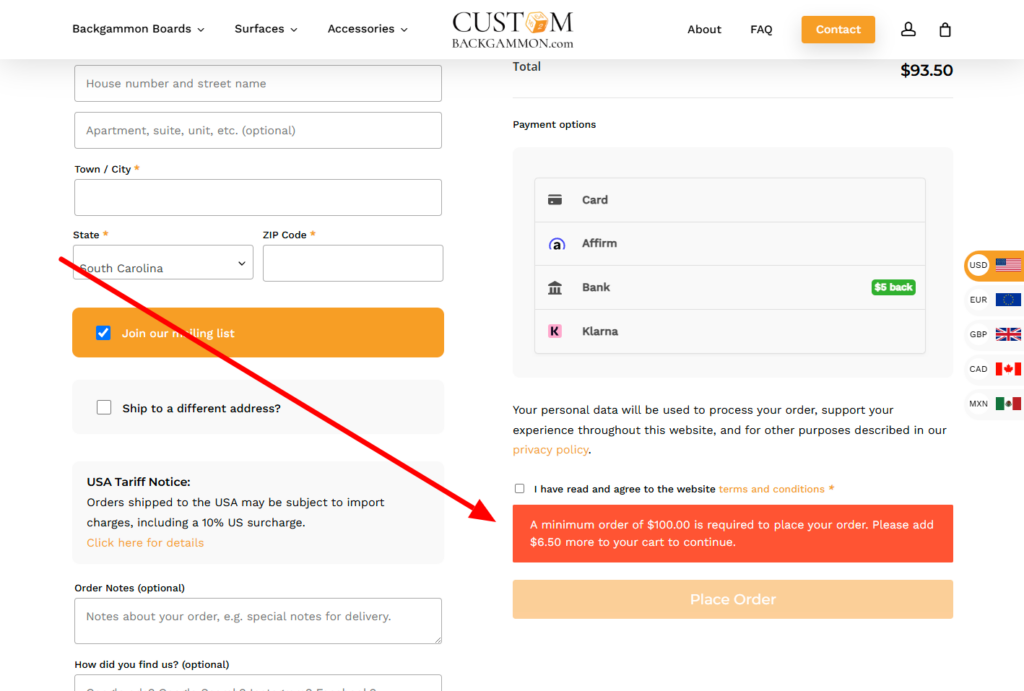Select the Klarna K icon

[x=554, y=331]
